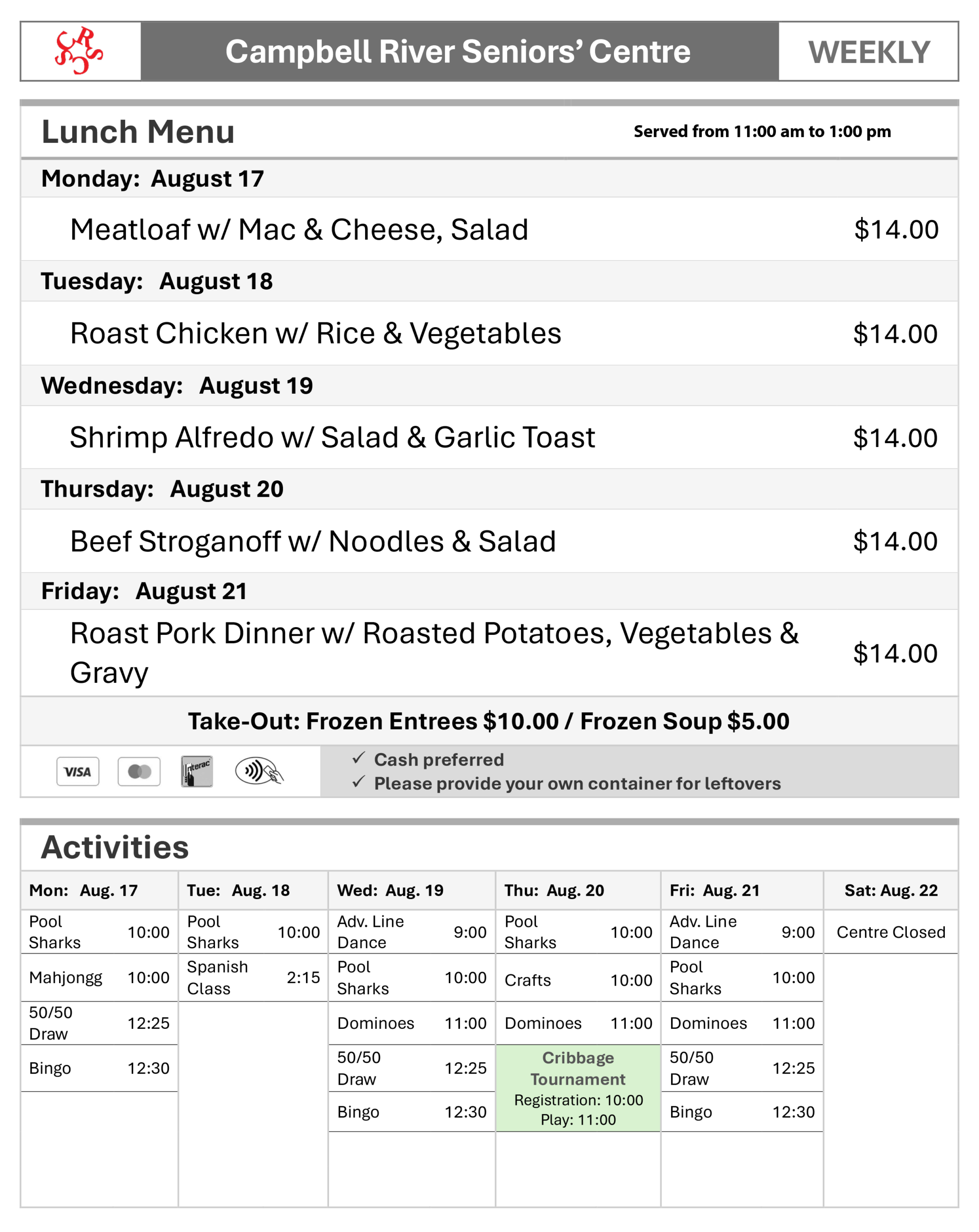Click the Activities section heading

click(115, 847)
